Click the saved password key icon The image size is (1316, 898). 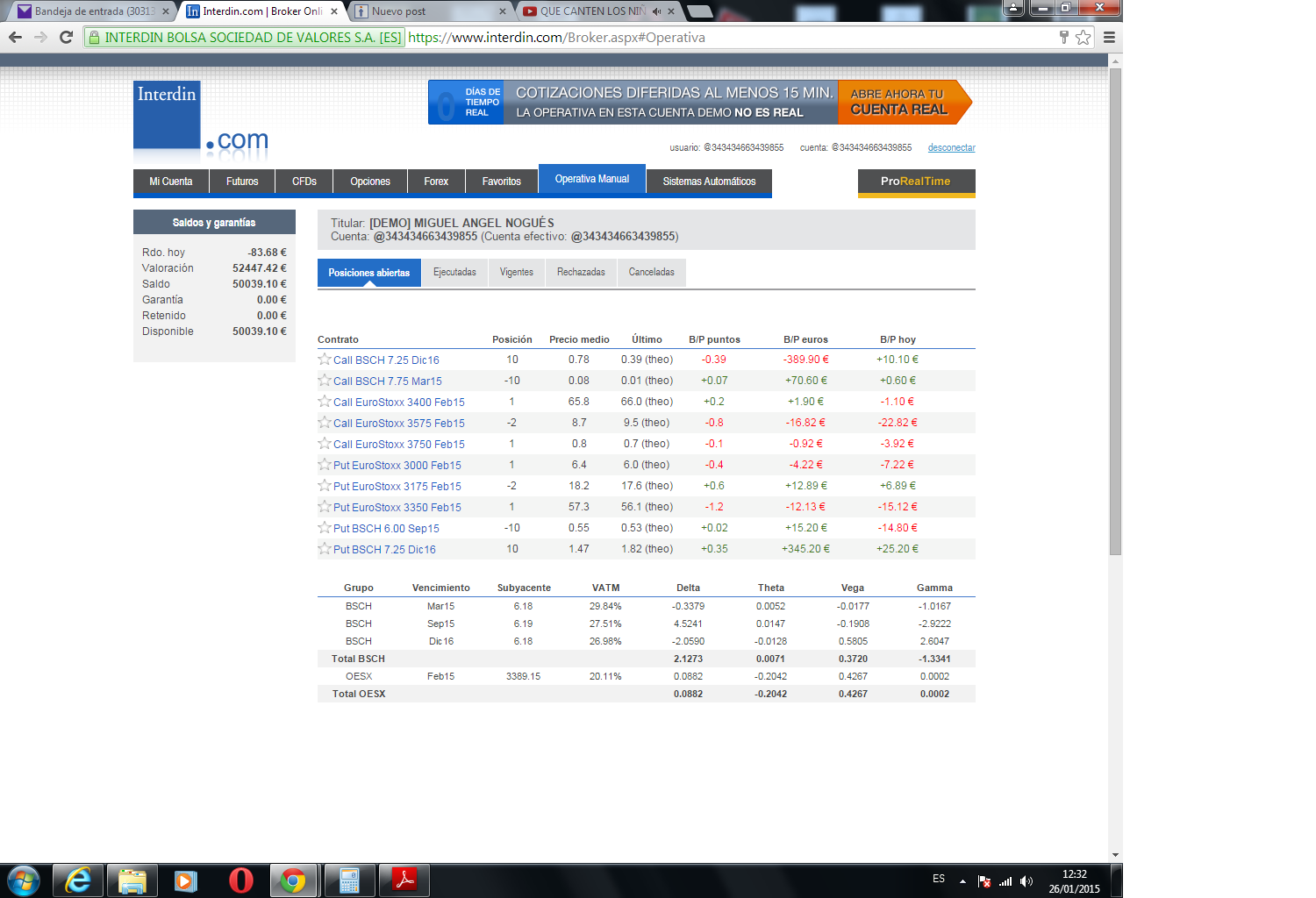1064,37
